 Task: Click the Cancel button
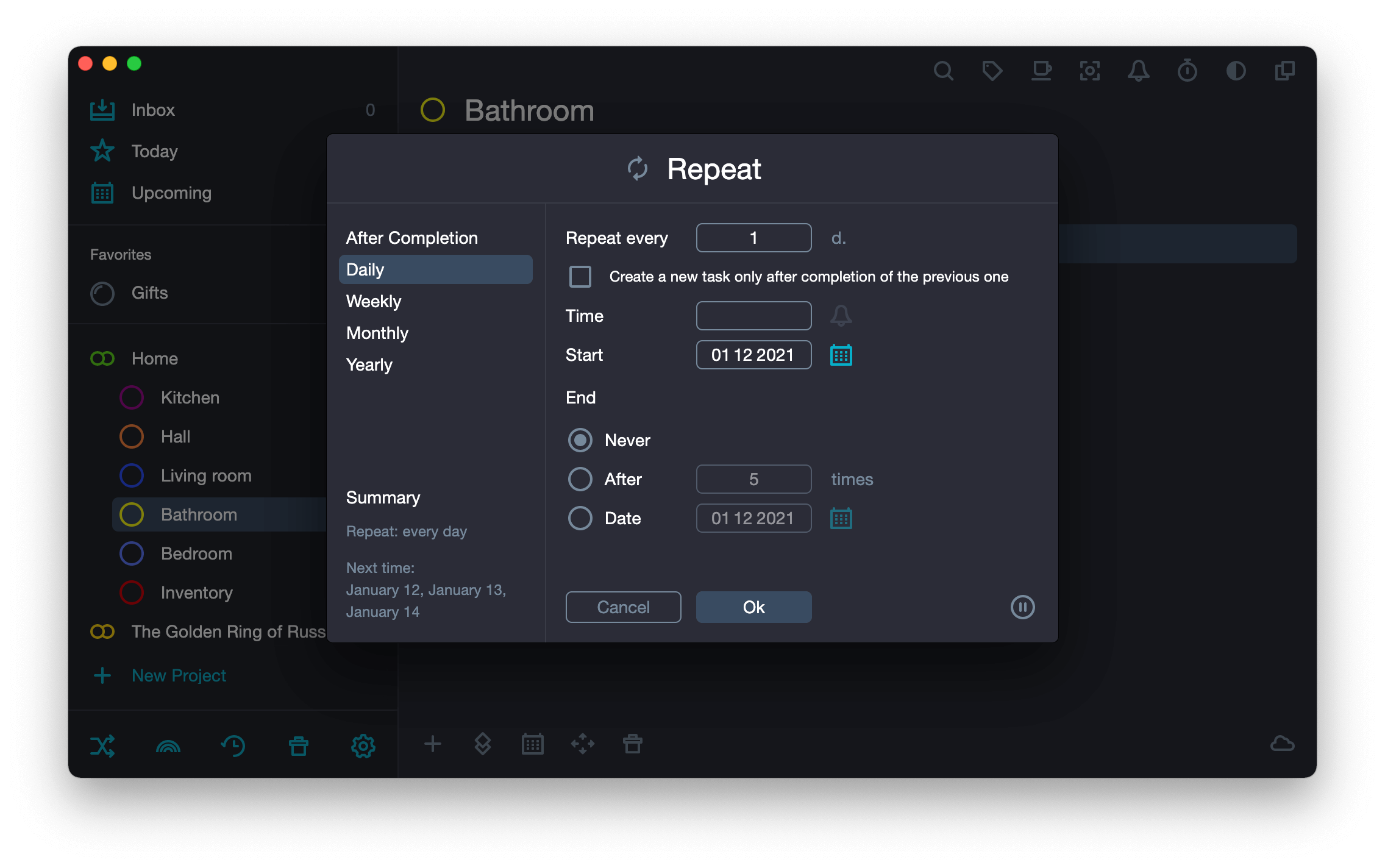[x=624, y=607]
